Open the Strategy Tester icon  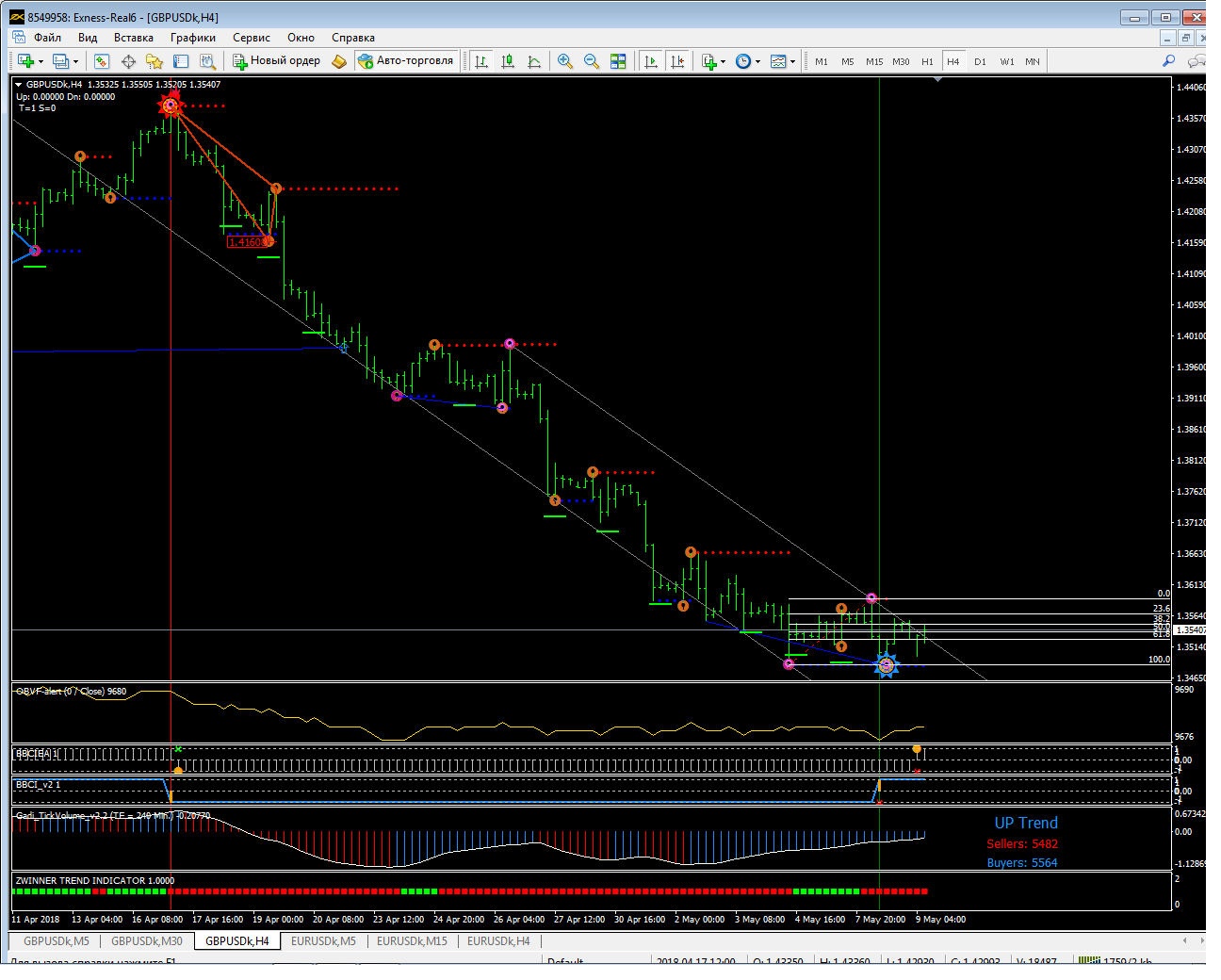click(x=207, y=61)
